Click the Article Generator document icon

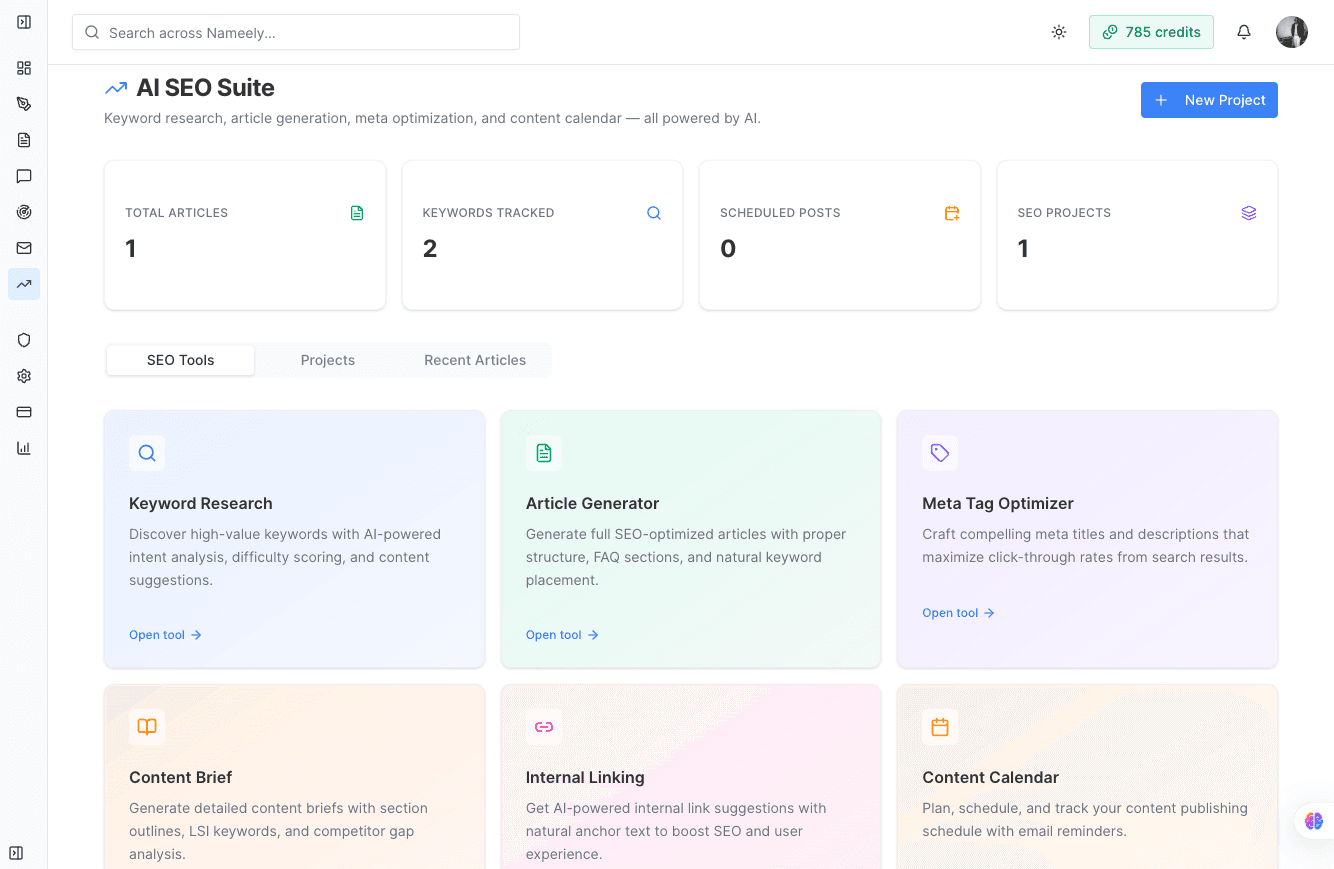pyautogui.click(x=544, y=453)
